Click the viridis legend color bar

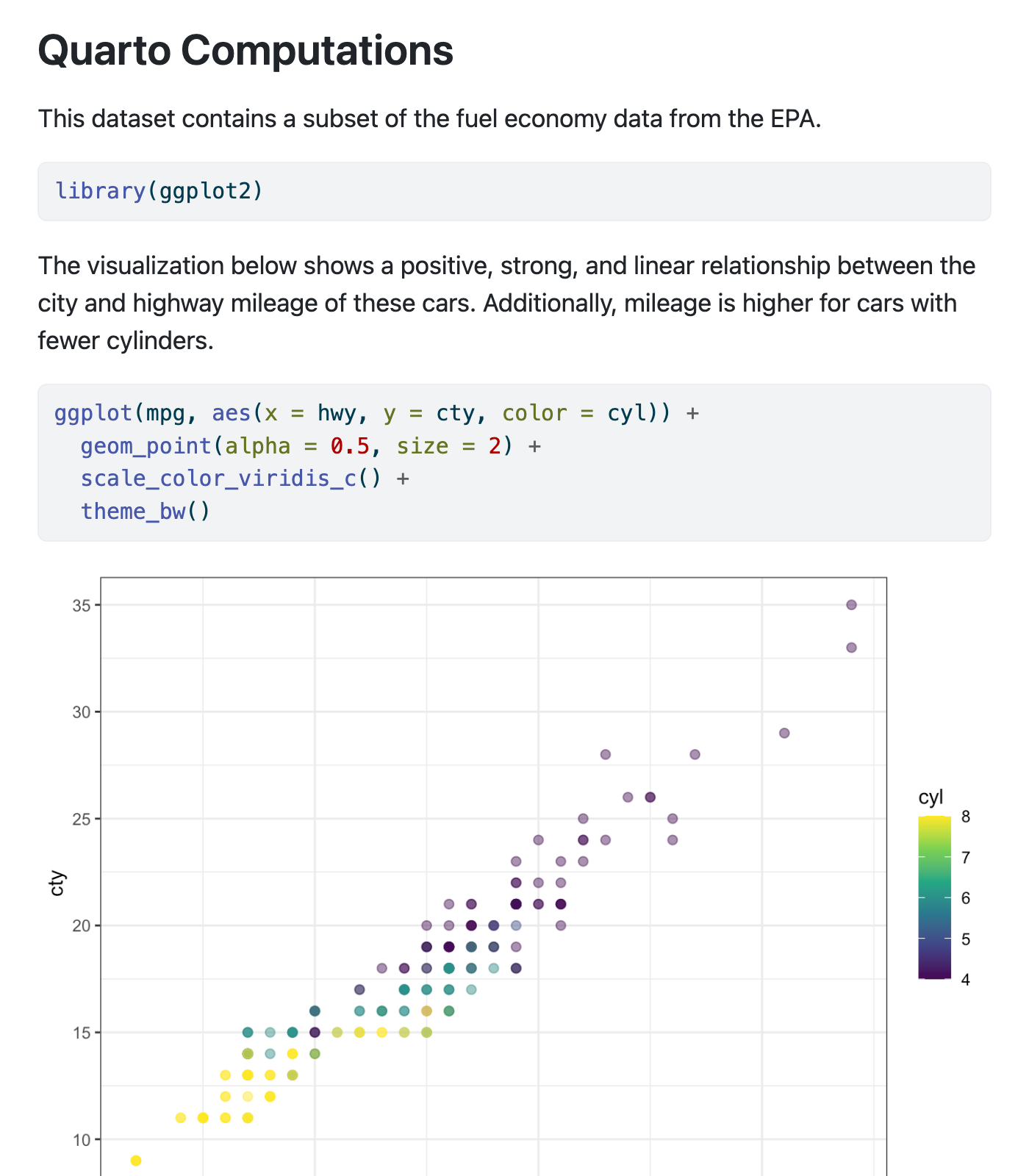(934, 897)
